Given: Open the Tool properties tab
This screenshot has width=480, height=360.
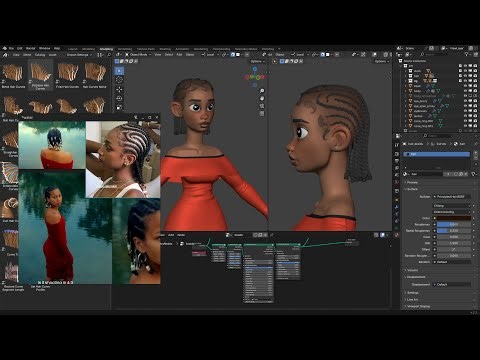Looking at the screenshot, I should point(397,145).
